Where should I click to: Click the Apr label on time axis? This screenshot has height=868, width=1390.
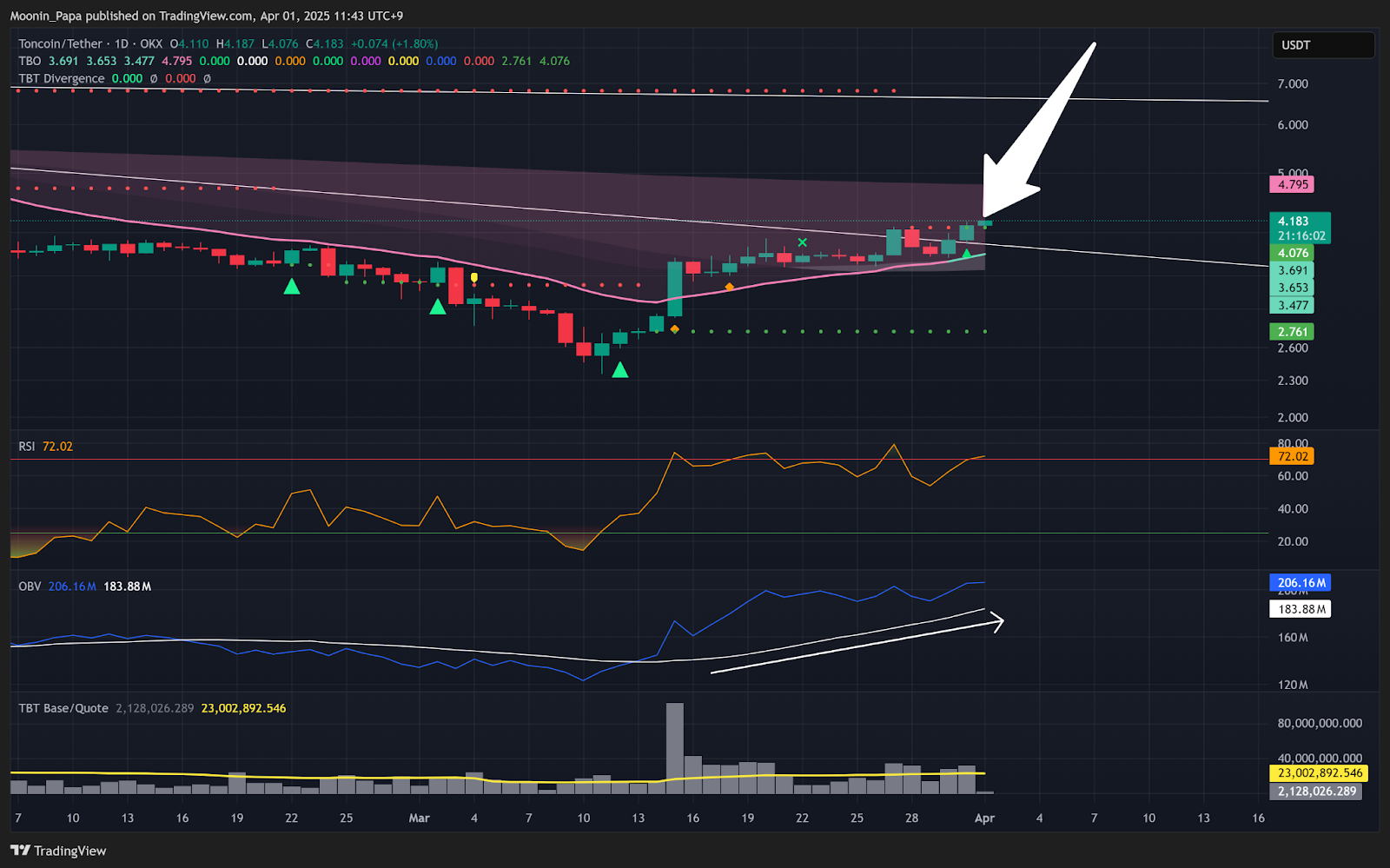(984, 818)
